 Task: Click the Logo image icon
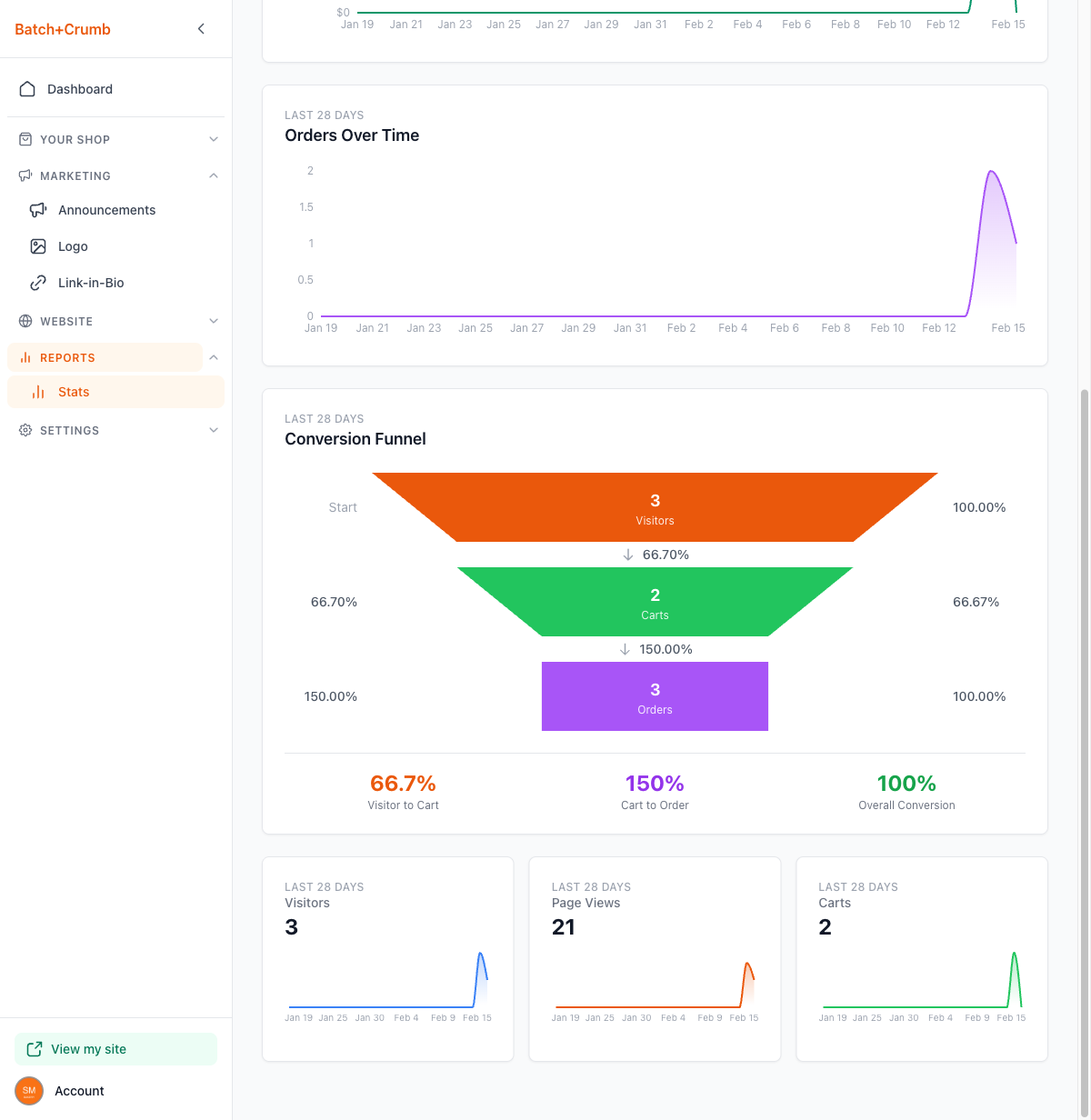(38, 246)
